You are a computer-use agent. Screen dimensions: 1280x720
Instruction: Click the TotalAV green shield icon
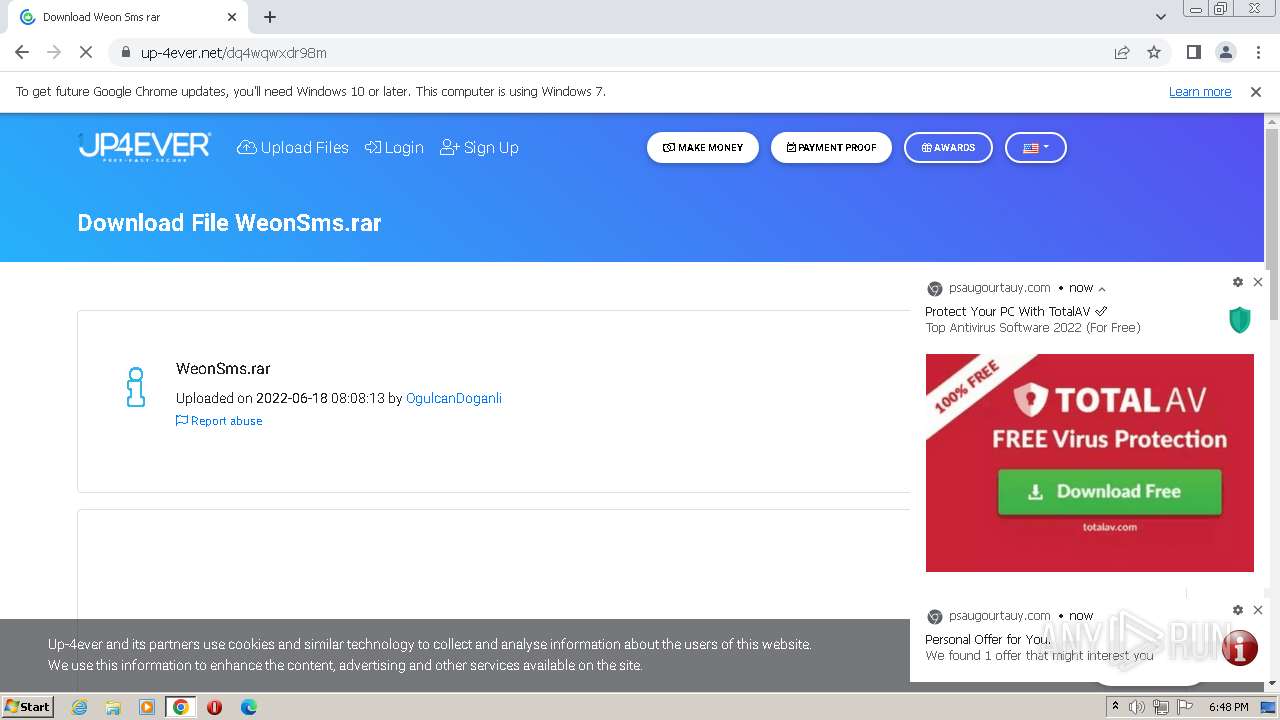tap(1240, 319)
